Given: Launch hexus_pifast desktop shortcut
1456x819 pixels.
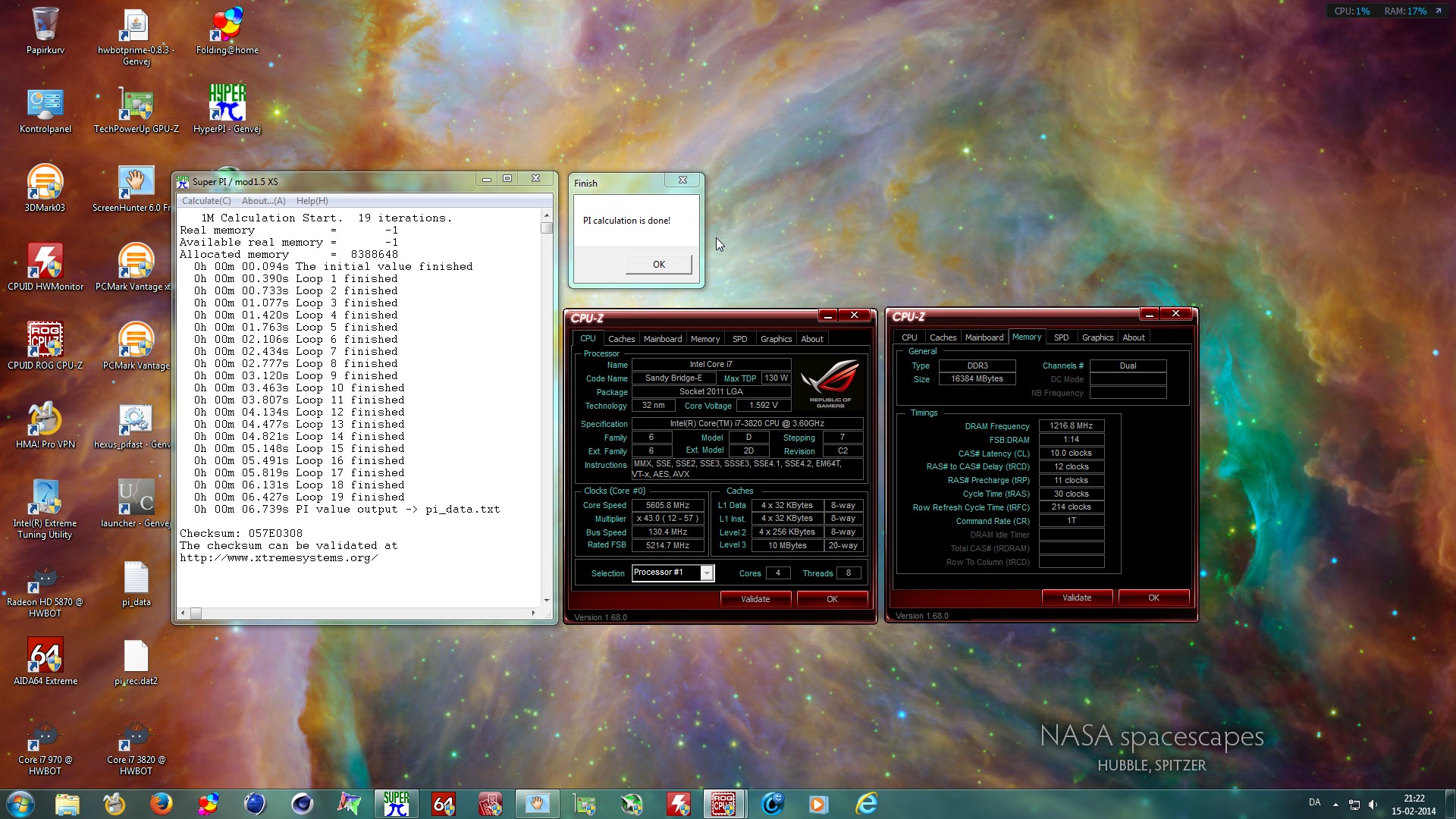Looking at the screenshot, I should [x=133, y=425].
